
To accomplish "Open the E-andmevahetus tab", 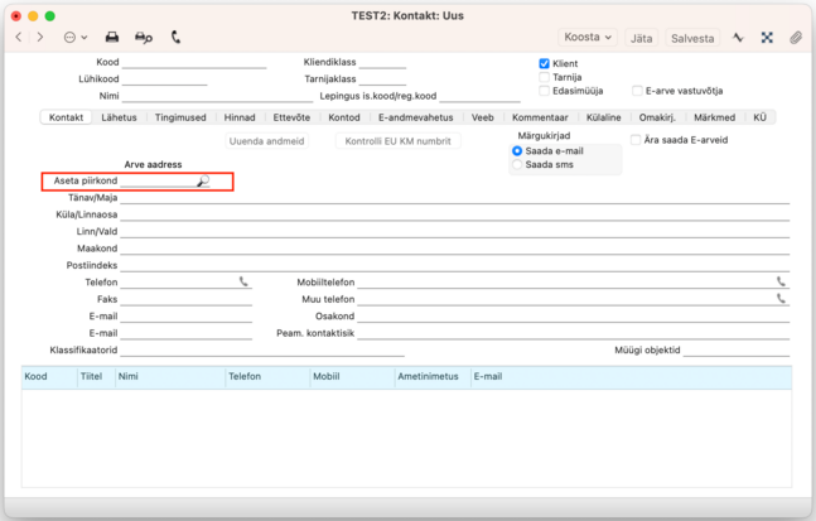I will tap(416, 117).
